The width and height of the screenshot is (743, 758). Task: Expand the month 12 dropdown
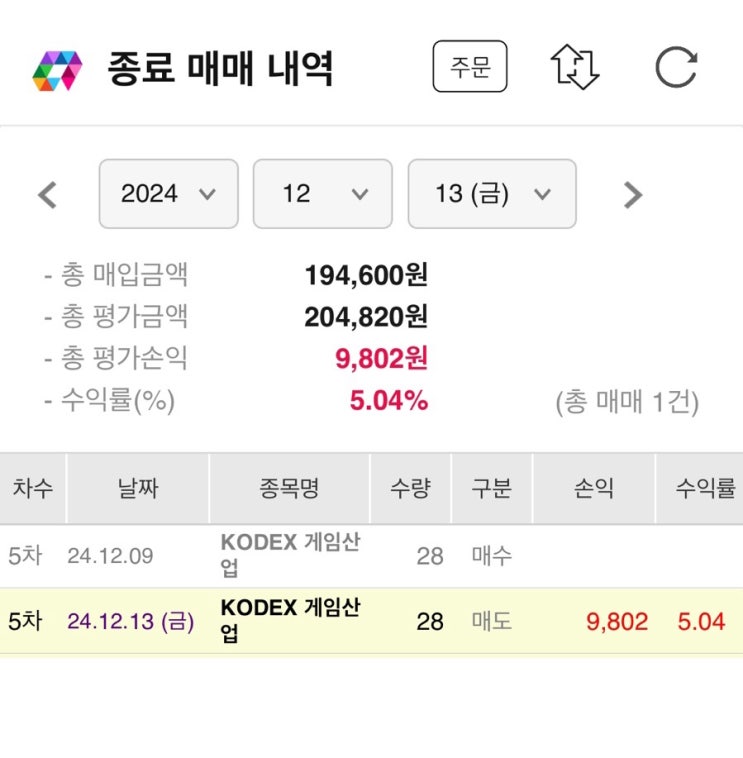[x=324, y=194]
